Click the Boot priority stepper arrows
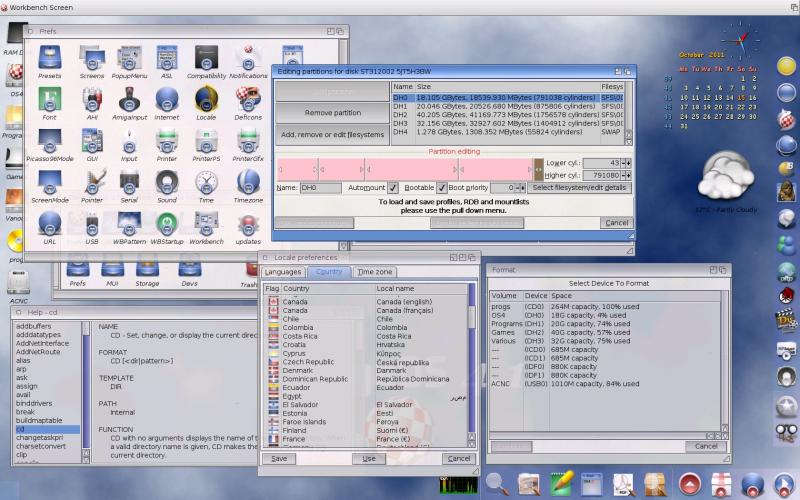This screenshot has height=500, width=800. [x=521, y=188]
